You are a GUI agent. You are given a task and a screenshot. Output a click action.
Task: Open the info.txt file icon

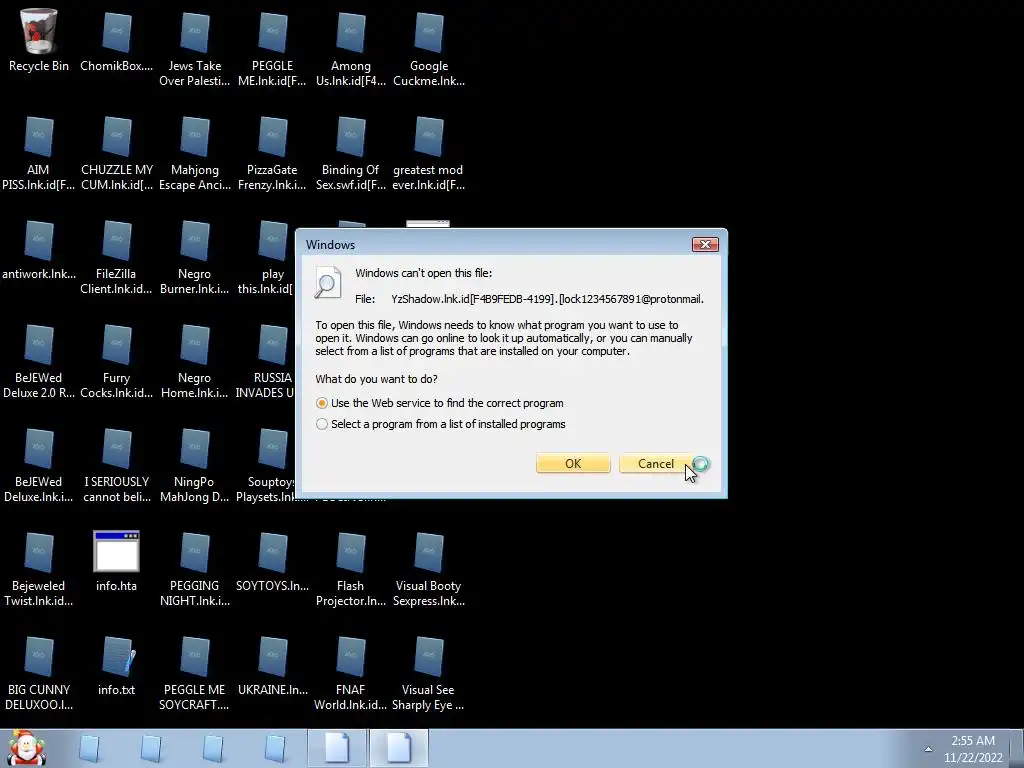(116, 665)
